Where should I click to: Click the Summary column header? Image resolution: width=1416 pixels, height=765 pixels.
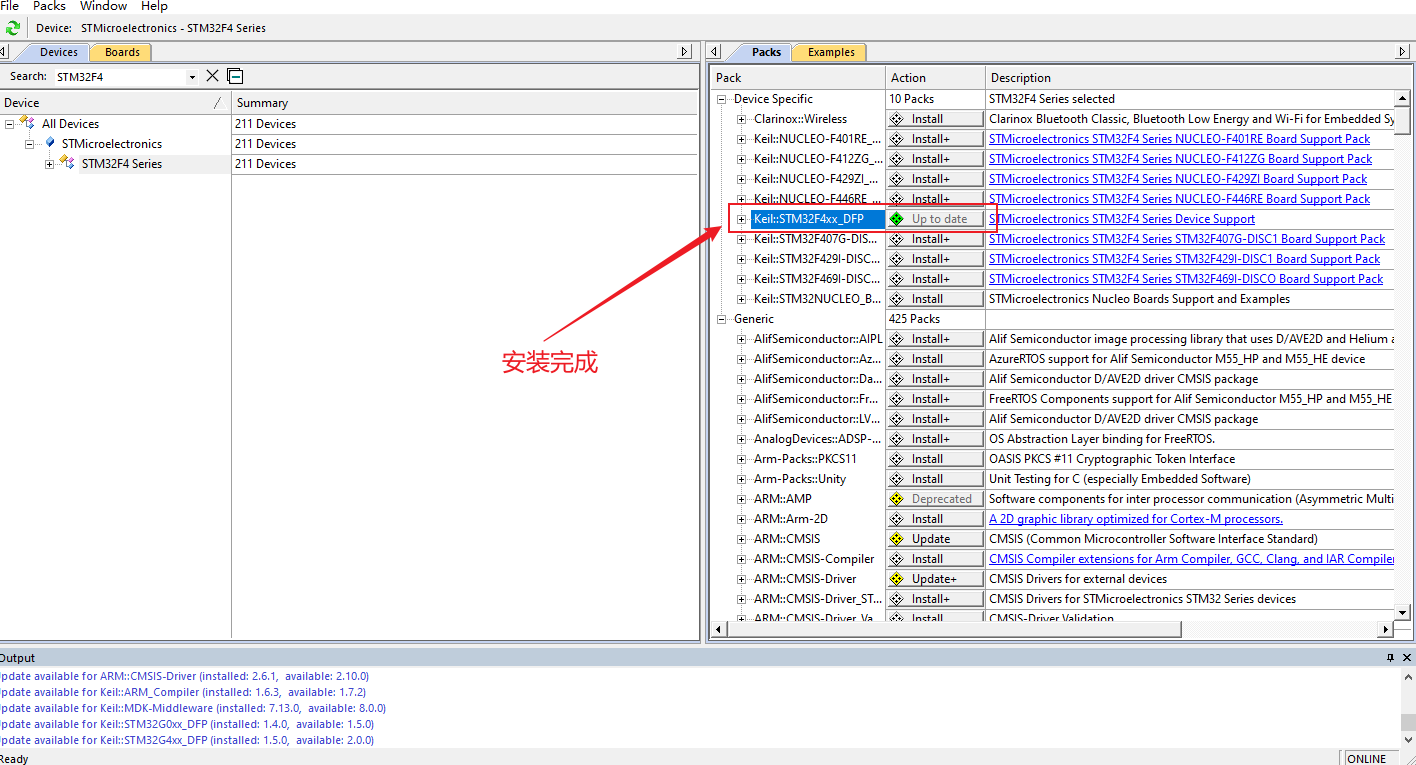[x=464, y=103]
